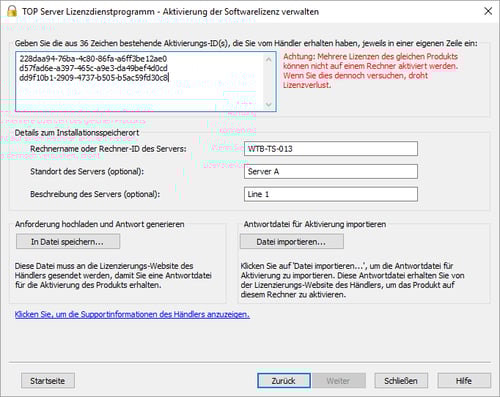Image resolution: width=500 pixels, height=397 pixels.
Task: Click the 'Beschreibung des Servers (optional)' label
Action: click(95, 194)
